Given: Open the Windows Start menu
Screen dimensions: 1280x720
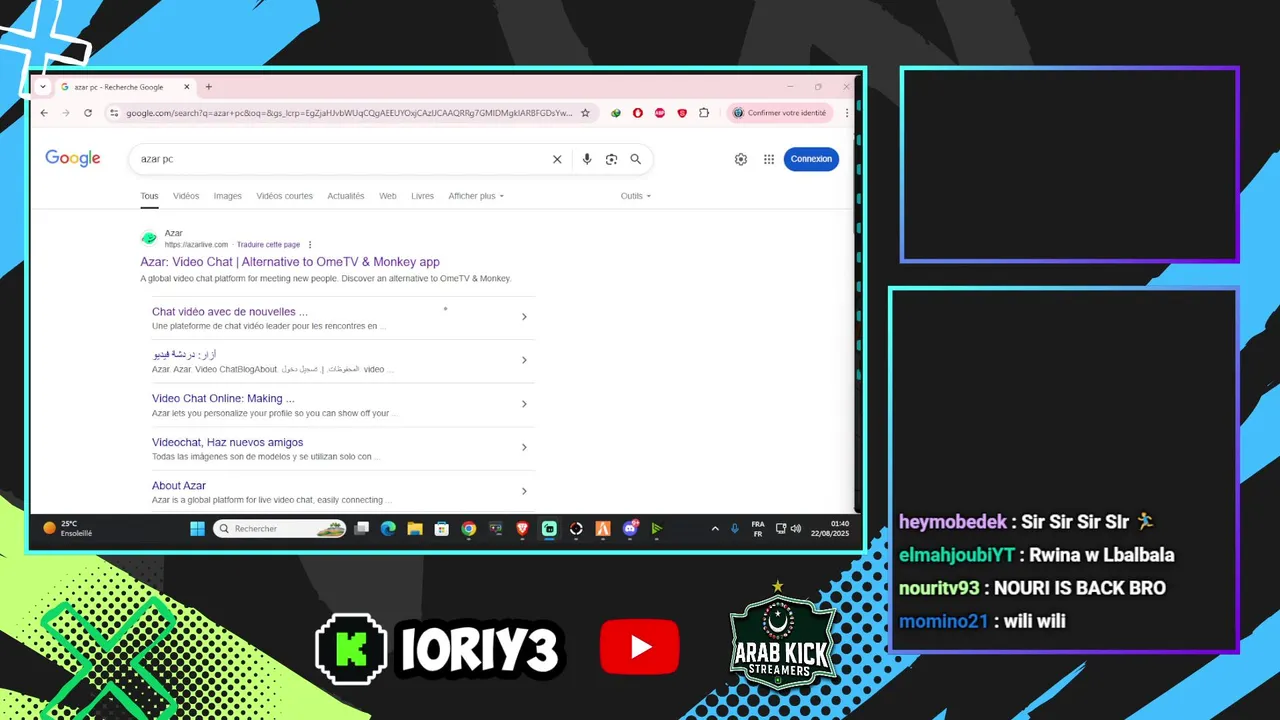Looking at the screenshot, I should (198, 528).
